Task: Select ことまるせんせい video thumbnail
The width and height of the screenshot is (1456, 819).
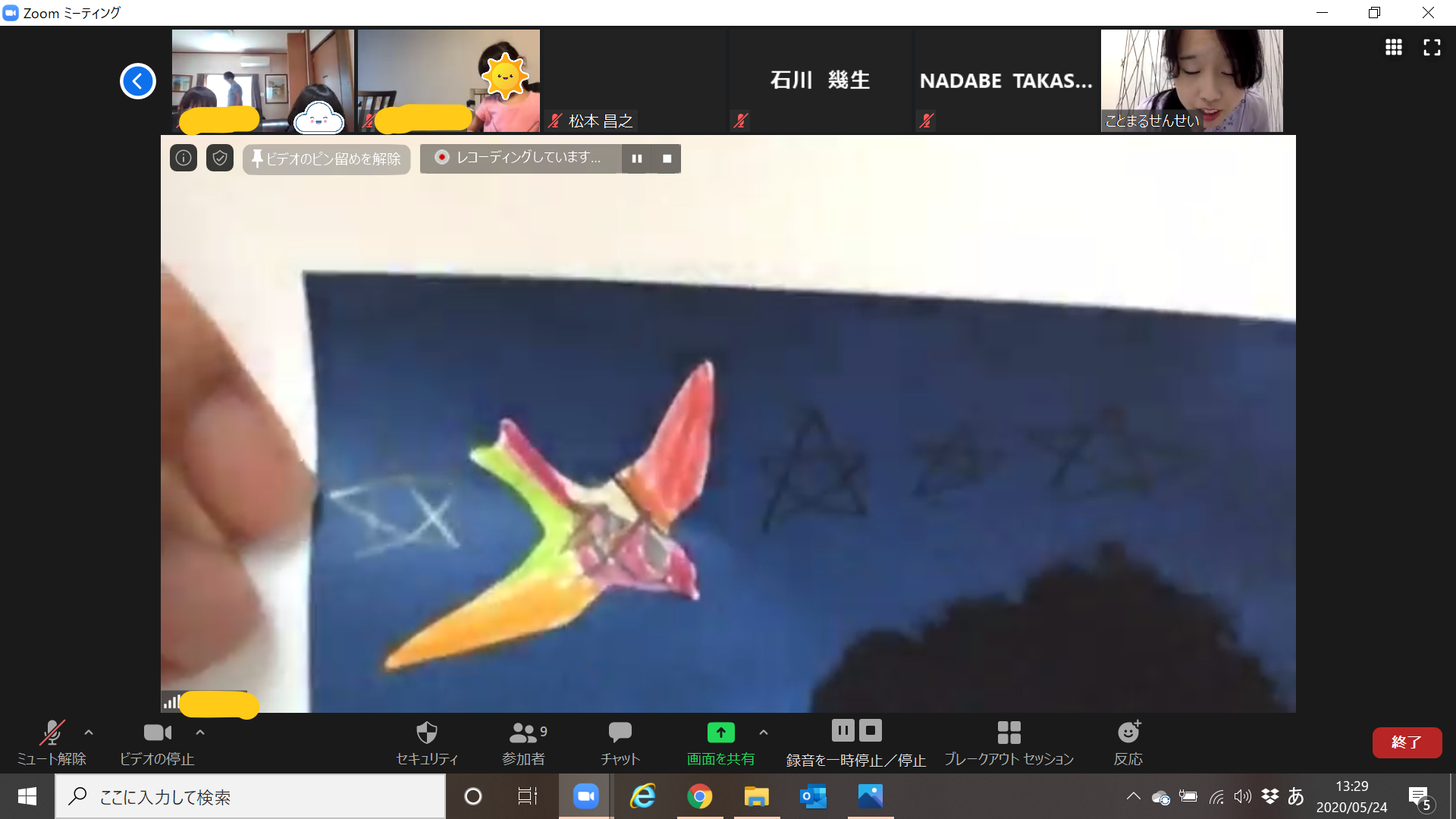Action: pyautogui.click(x=1191, y=80)
